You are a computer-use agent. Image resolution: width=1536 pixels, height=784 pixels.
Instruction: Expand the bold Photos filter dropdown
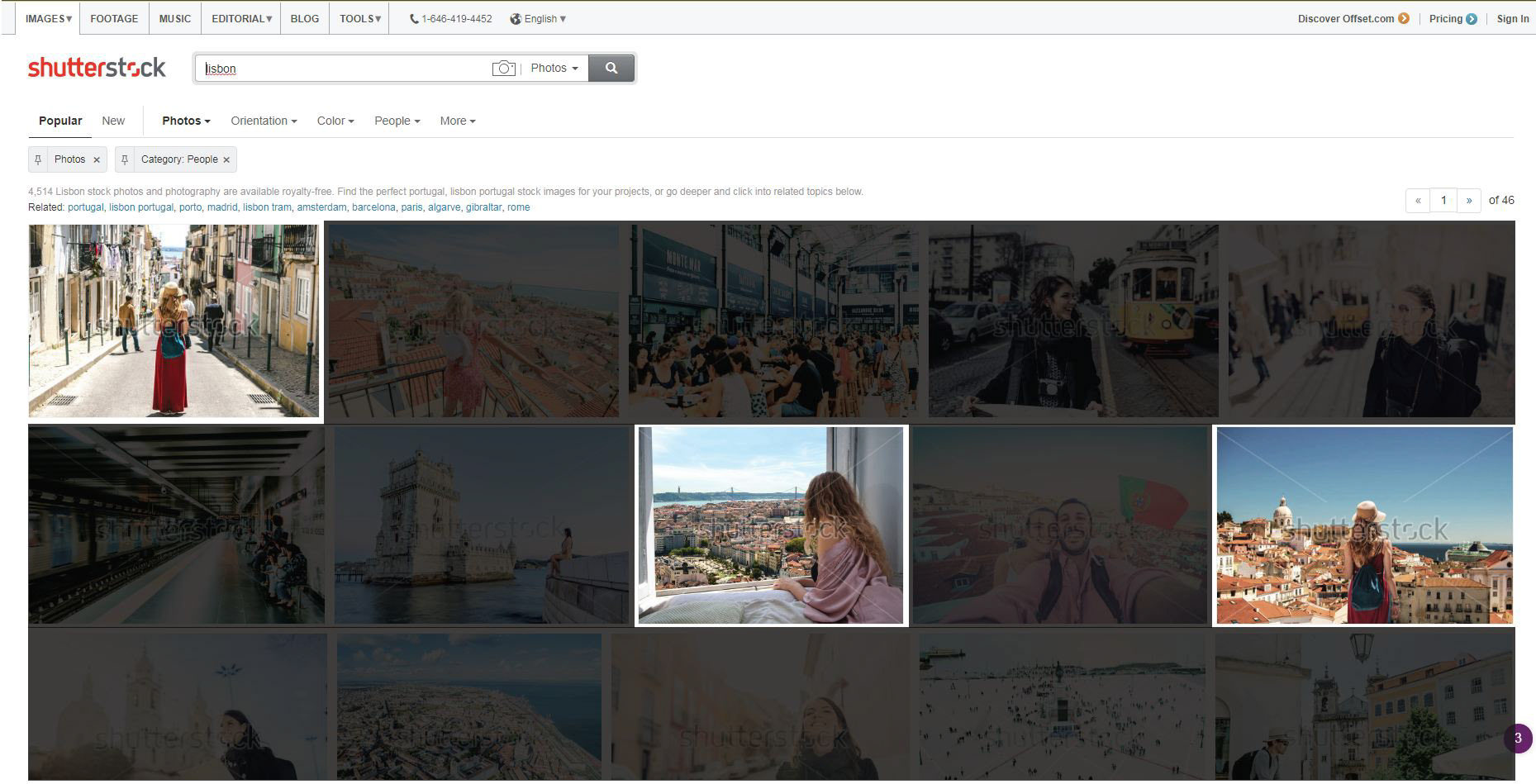pyautogui.click(x=186, y=121)
